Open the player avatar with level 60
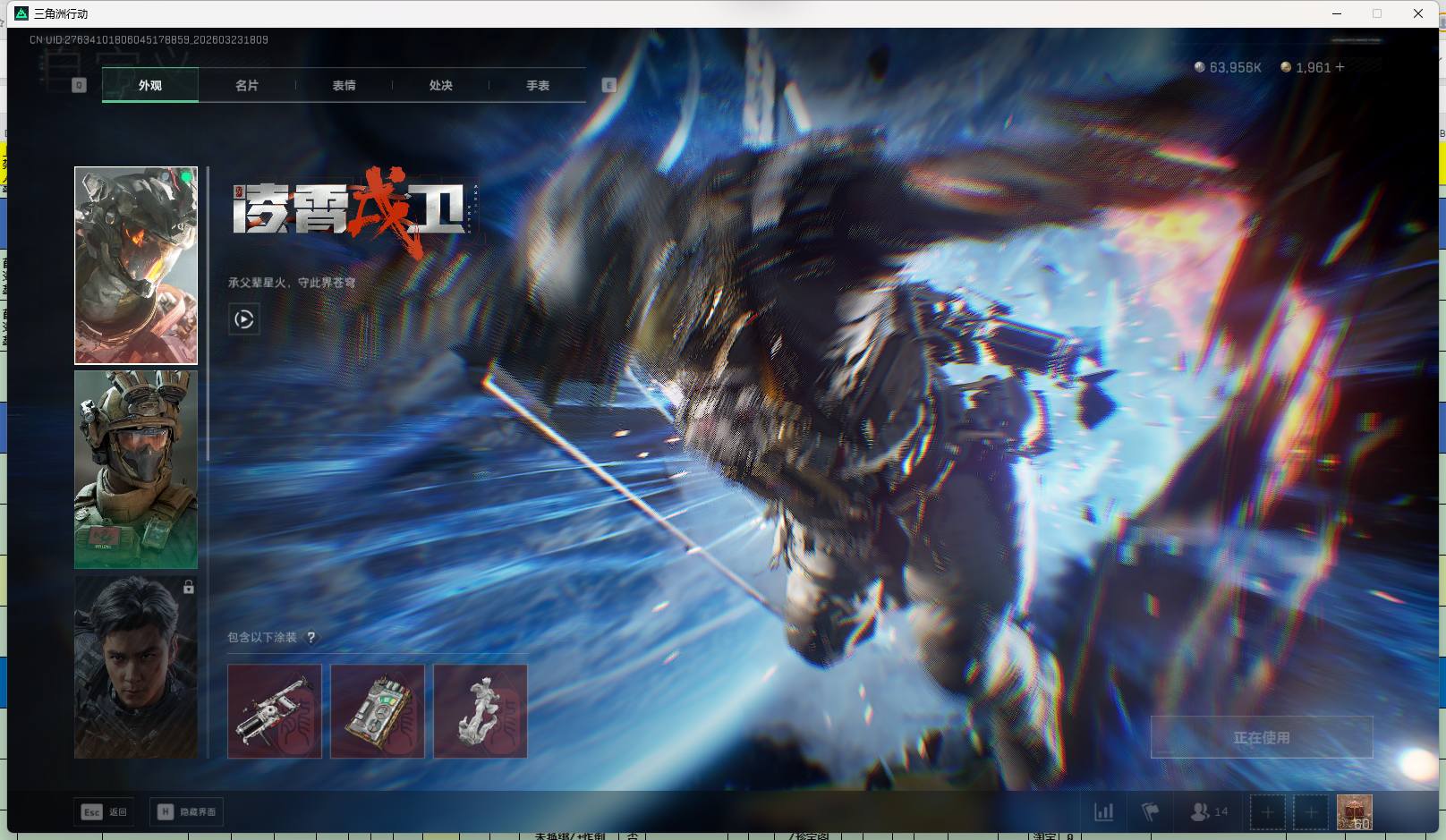Image resolution: width=1446 pixels, height=840 pixels. coord(1354,812)
